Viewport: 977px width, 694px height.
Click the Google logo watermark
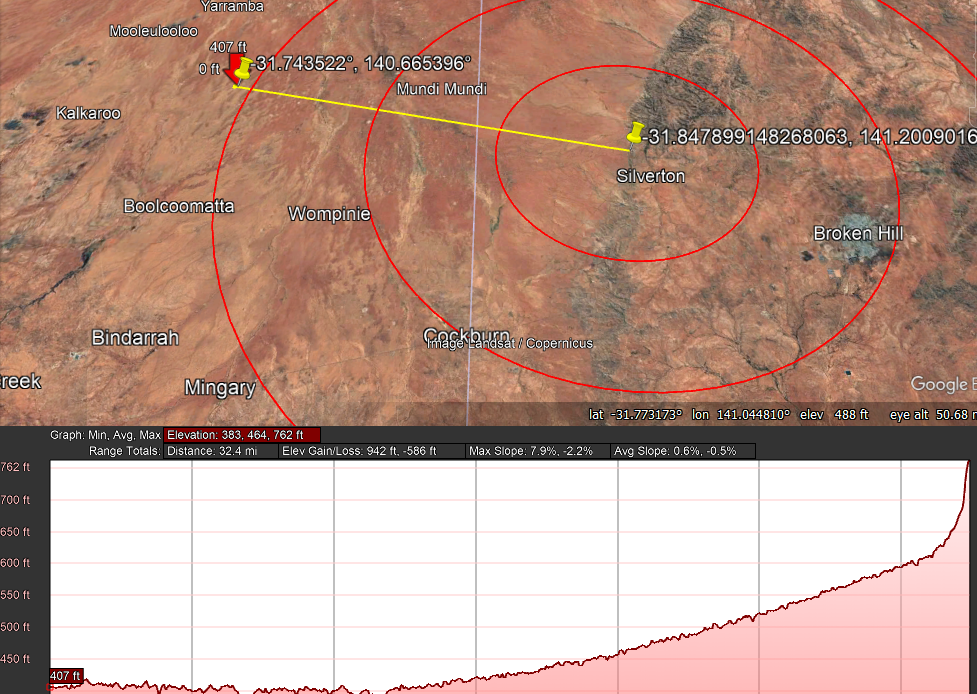[x=941, y=384]
